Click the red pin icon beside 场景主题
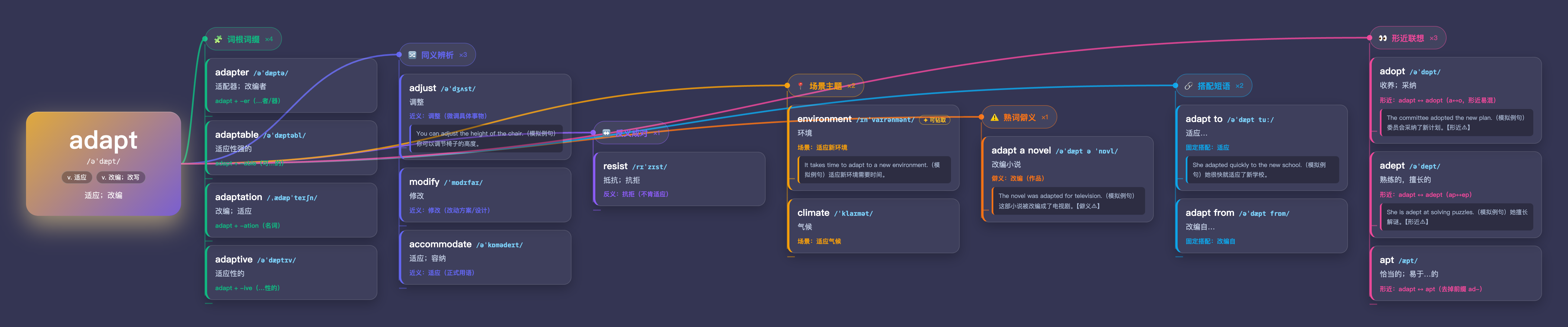The image size is (1568, 327). pyautogui.click(x=801, y=86)
